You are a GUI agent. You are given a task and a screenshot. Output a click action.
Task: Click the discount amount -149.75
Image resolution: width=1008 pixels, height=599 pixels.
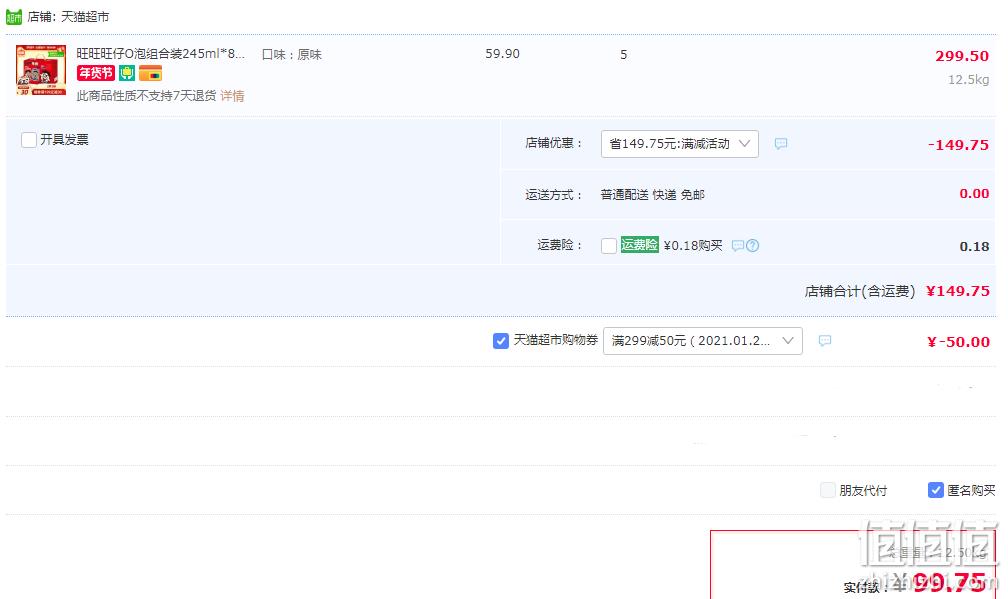(x=958, y=145)
